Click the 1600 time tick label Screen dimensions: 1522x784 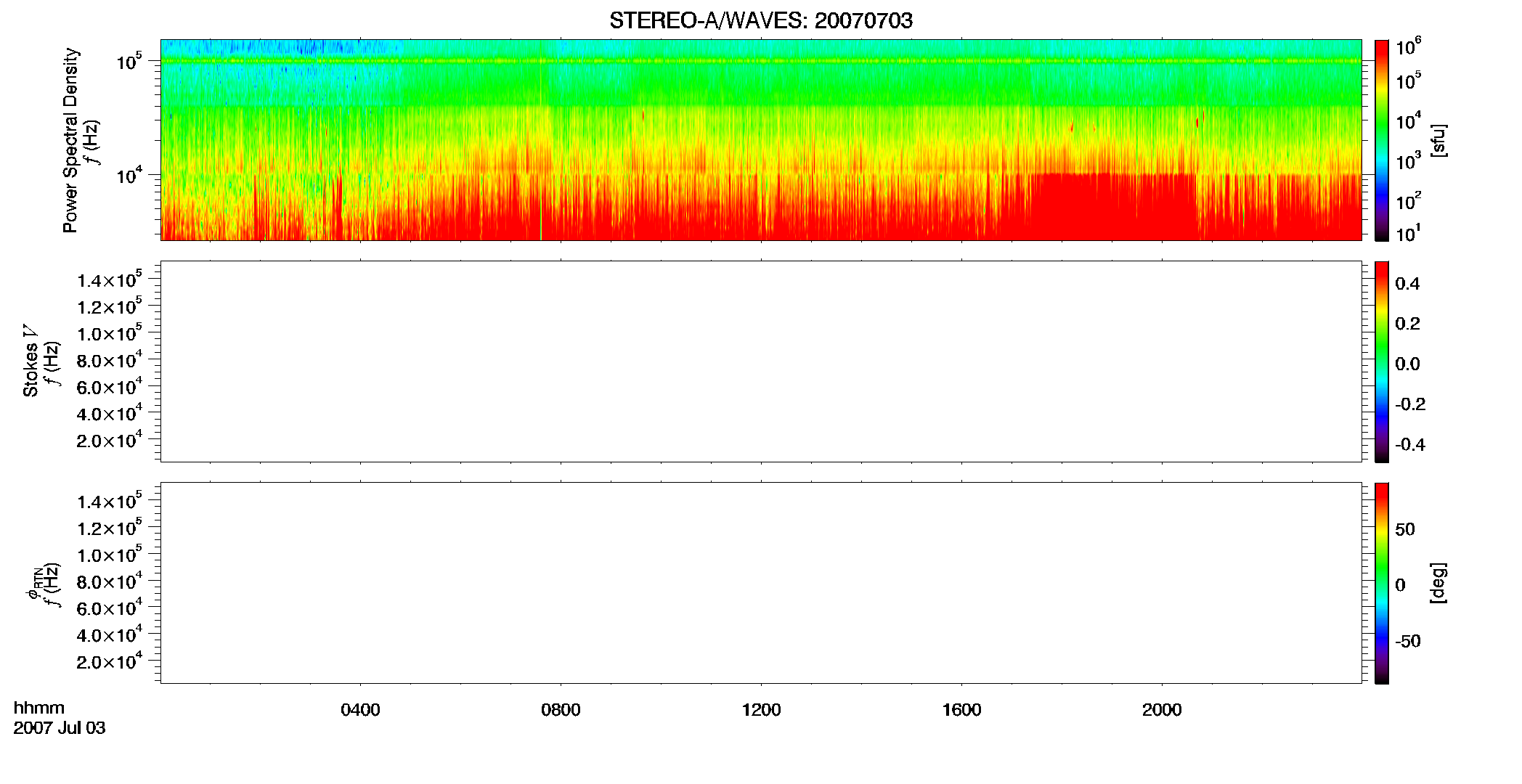pyautogui.click(x=961, y=710)
